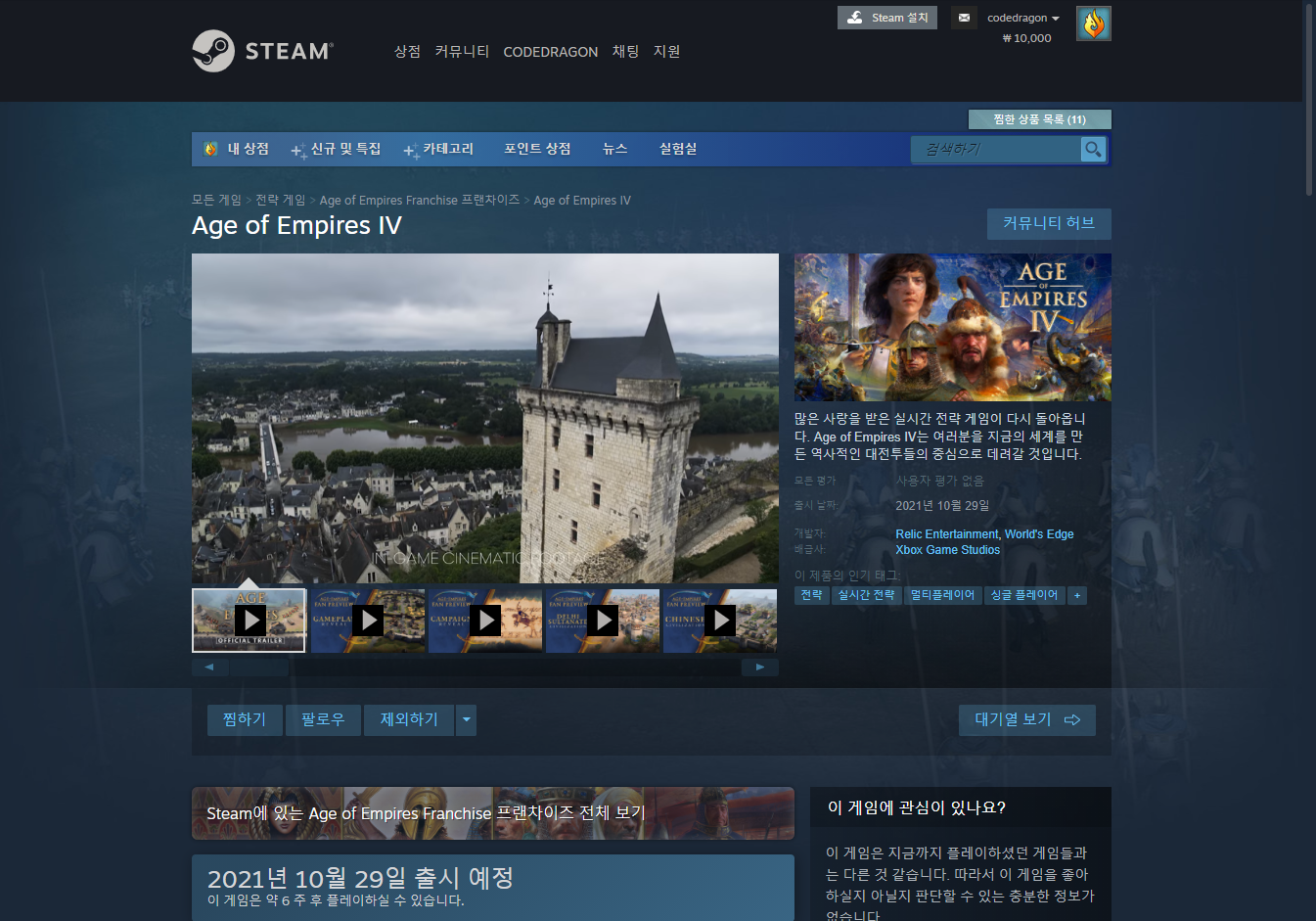Screen dimensions: 1316x921
Task: Click the Steam logo in header
Action: click(262, 51)
